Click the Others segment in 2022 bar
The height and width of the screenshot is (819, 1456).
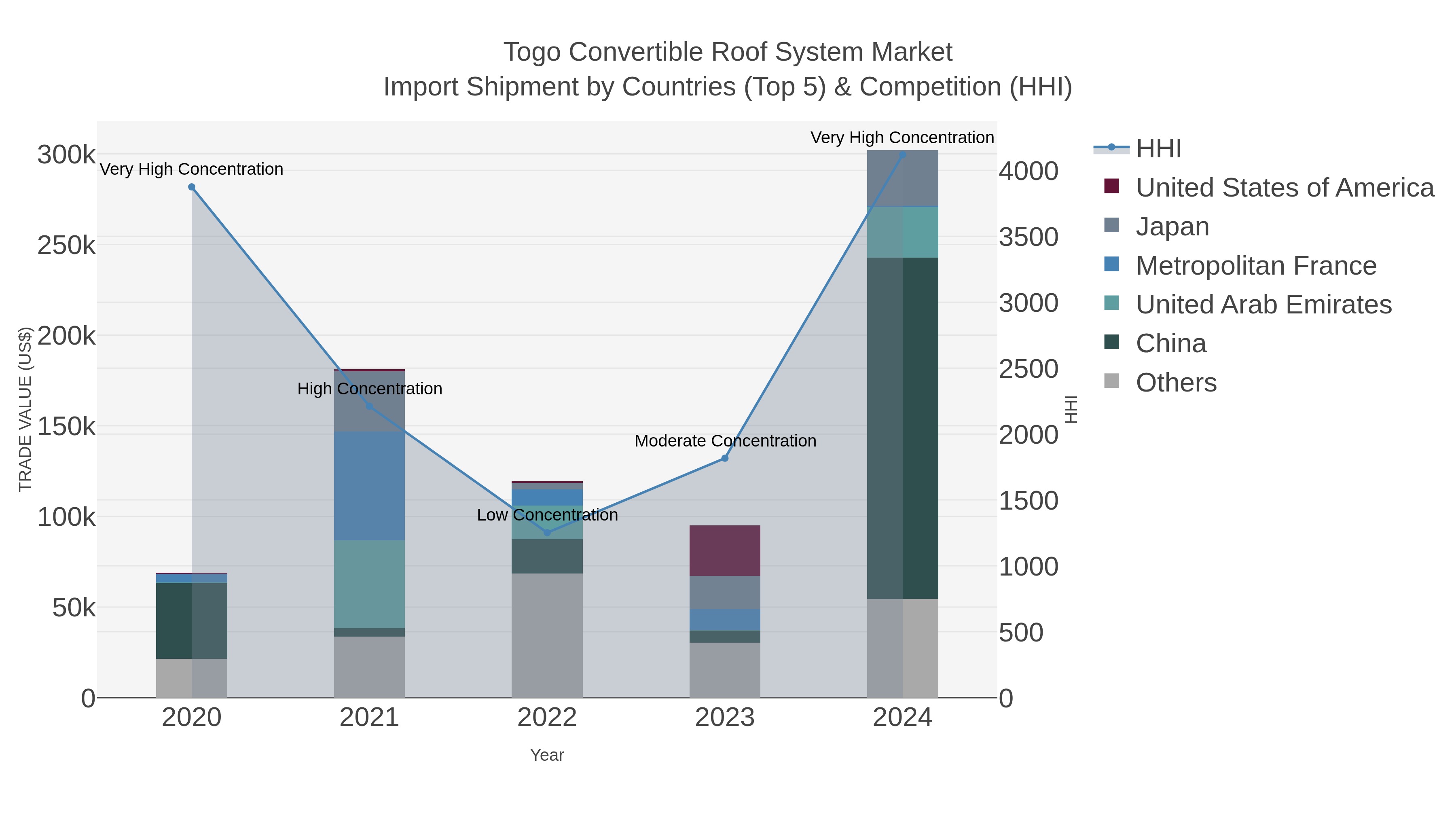[547, 636]
